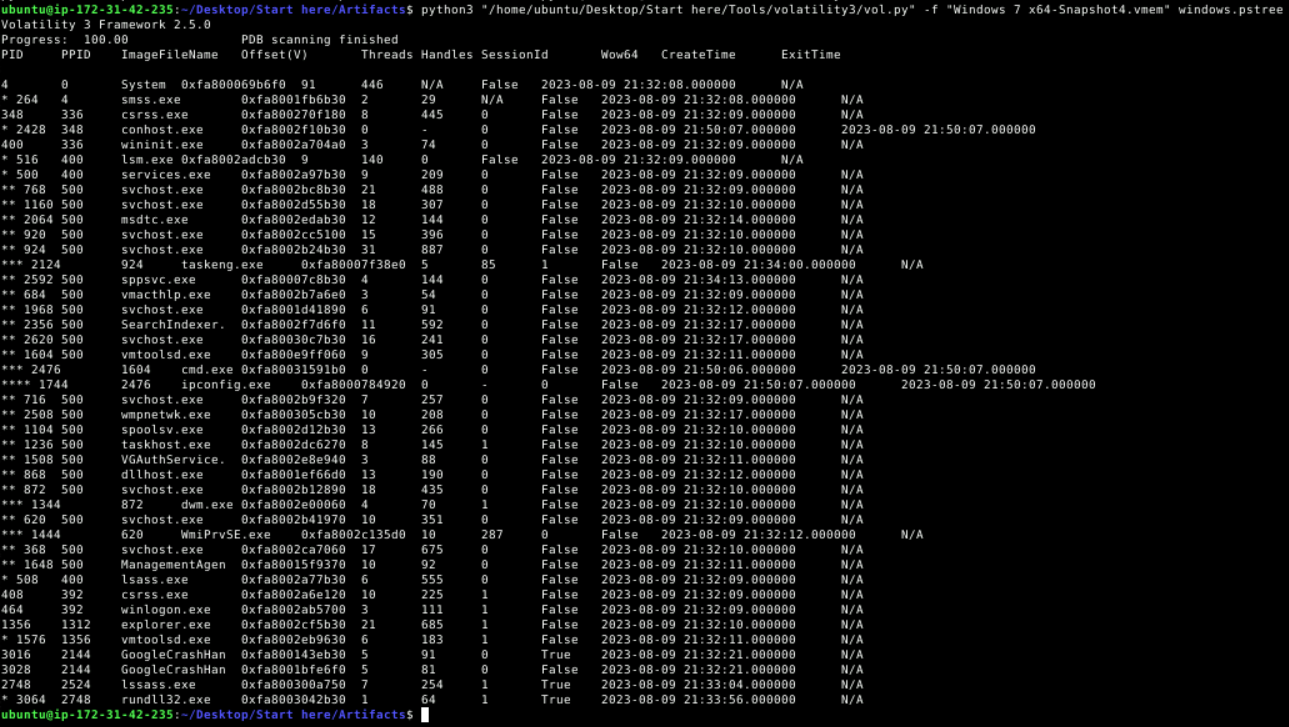1289x727 pixels.
Task: Click the 'PDB scanning finished' status text
Action: click(x=320, y=39)
